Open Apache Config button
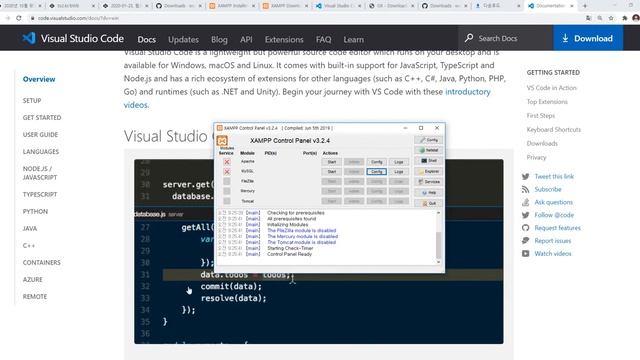The height and width of the screenshot is (360, 640). point(376,162)
